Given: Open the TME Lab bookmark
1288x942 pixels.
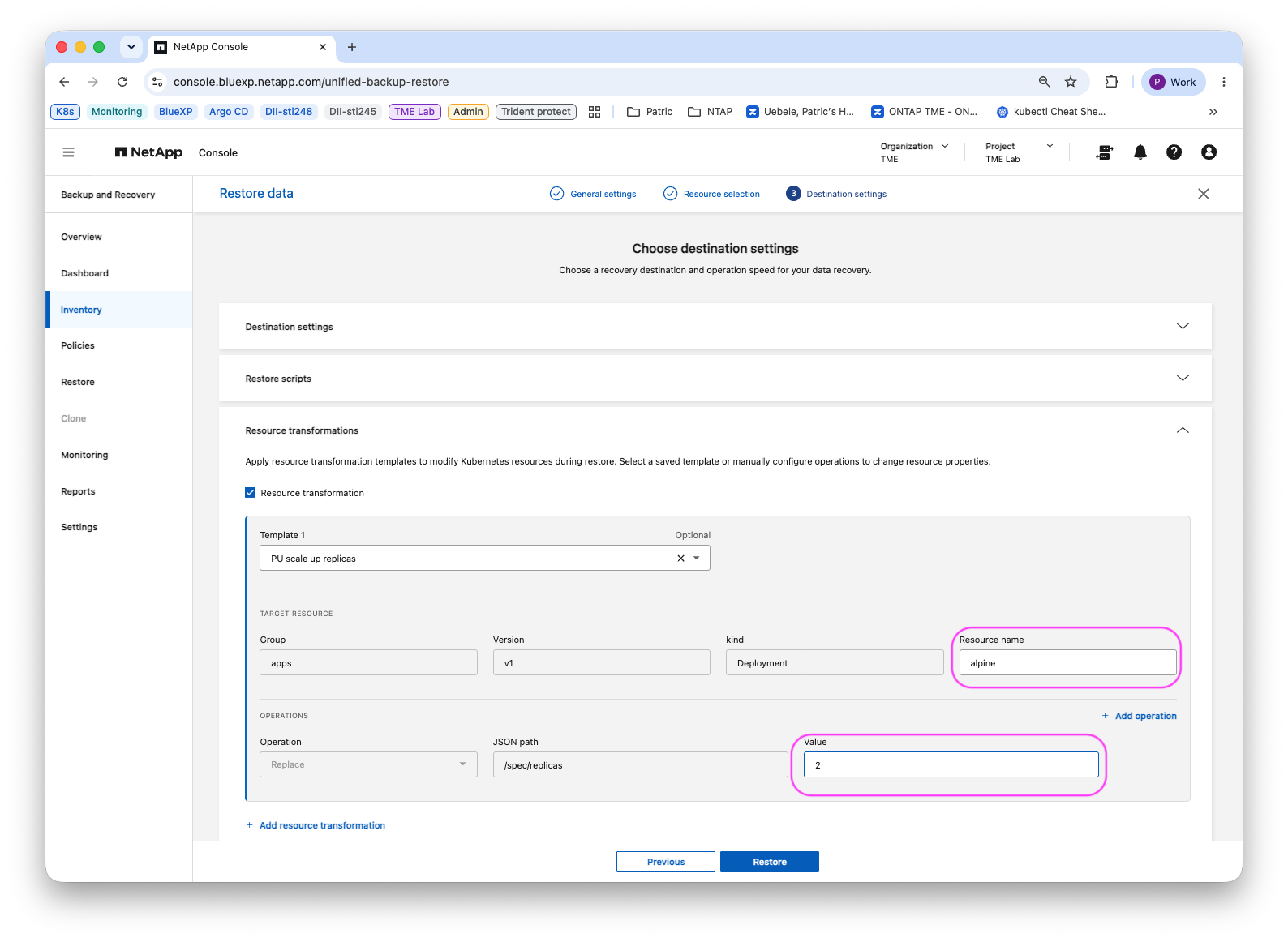Looking at the screenshot, I should (x=414, y=112).
